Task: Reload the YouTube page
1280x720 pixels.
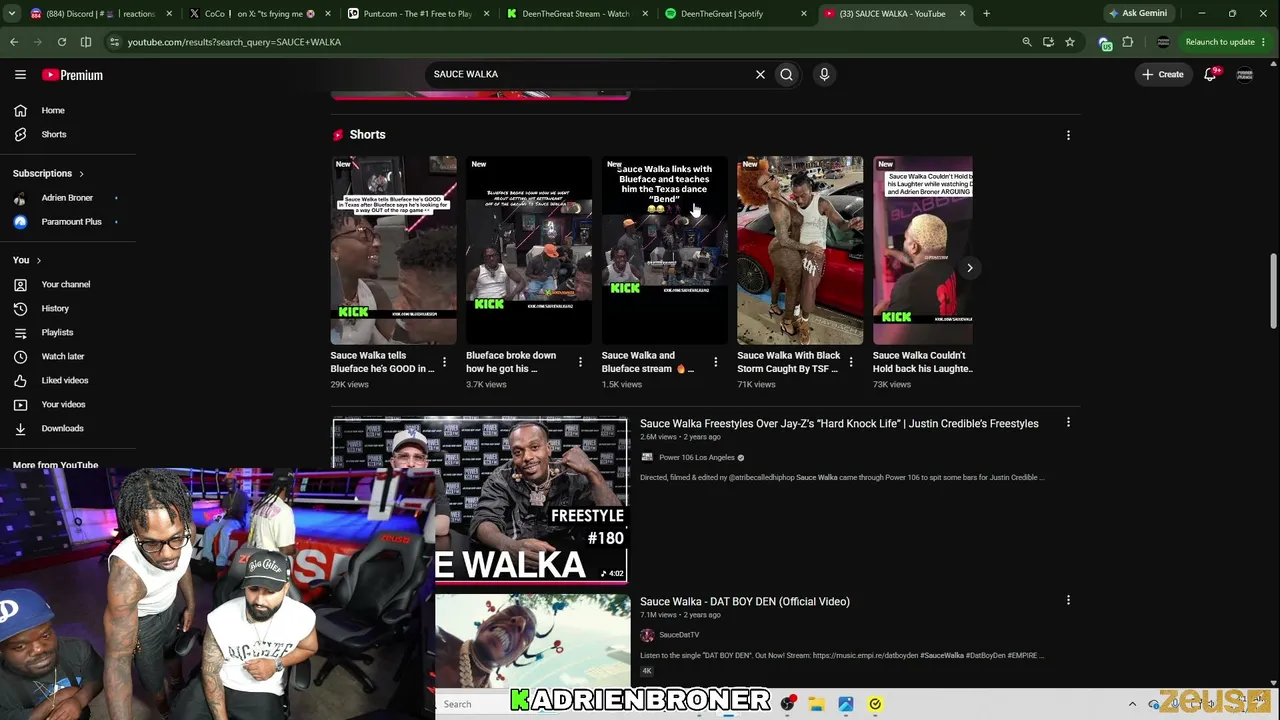Action: click(x=62, y=42)
